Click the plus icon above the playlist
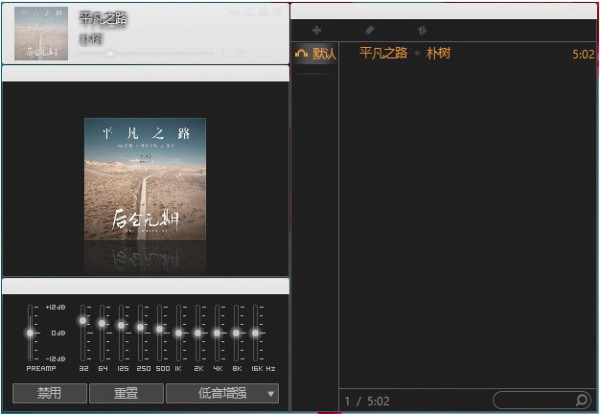The height and width of the screenshot is (414, 600). 317,31
